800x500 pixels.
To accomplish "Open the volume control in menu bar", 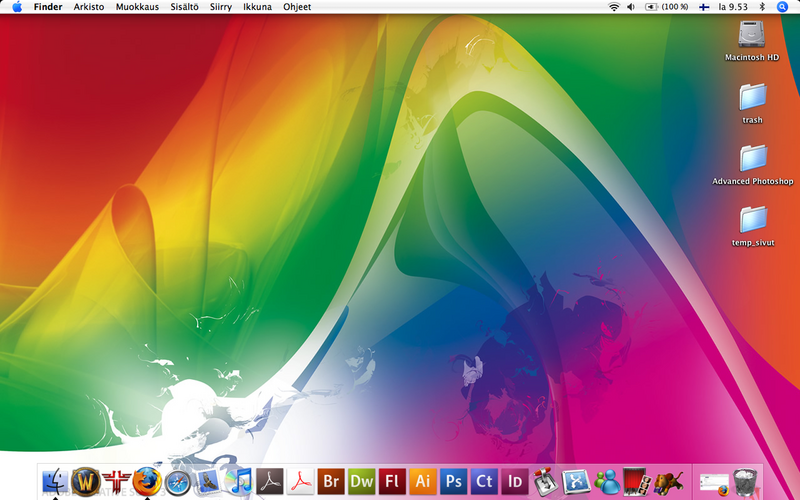I will tap(631, 7).
